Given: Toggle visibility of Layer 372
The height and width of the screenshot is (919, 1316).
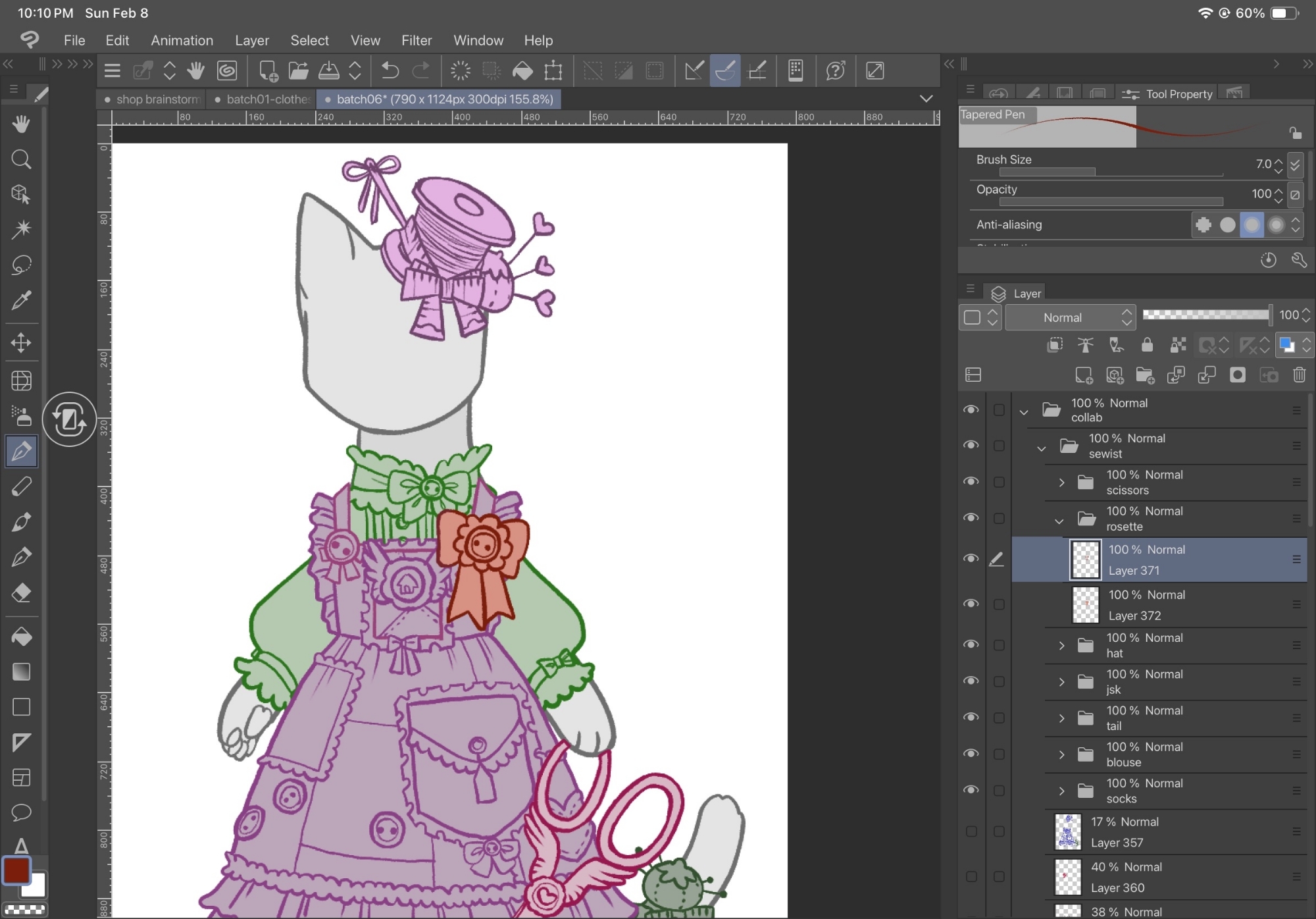Looking at the screenshot, I should tap(971, 604).
